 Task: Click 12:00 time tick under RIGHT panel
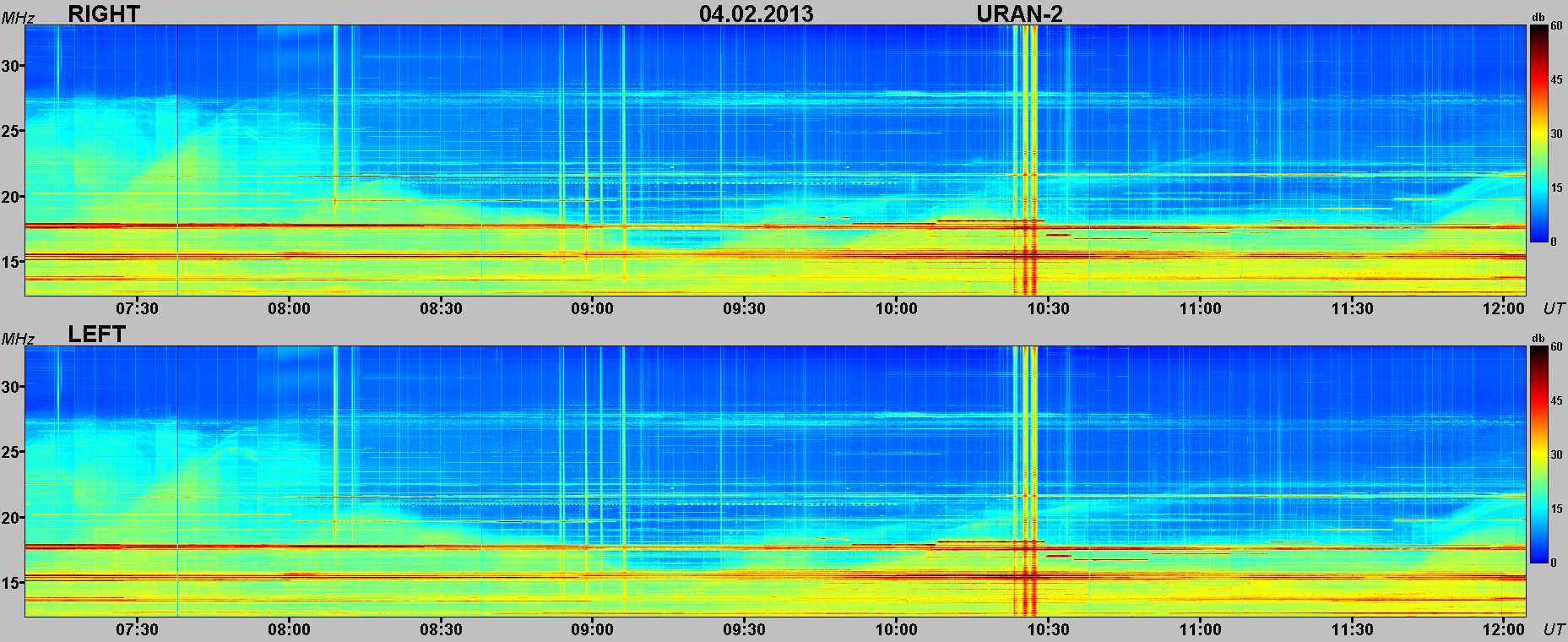click(x=1504, y=308)
